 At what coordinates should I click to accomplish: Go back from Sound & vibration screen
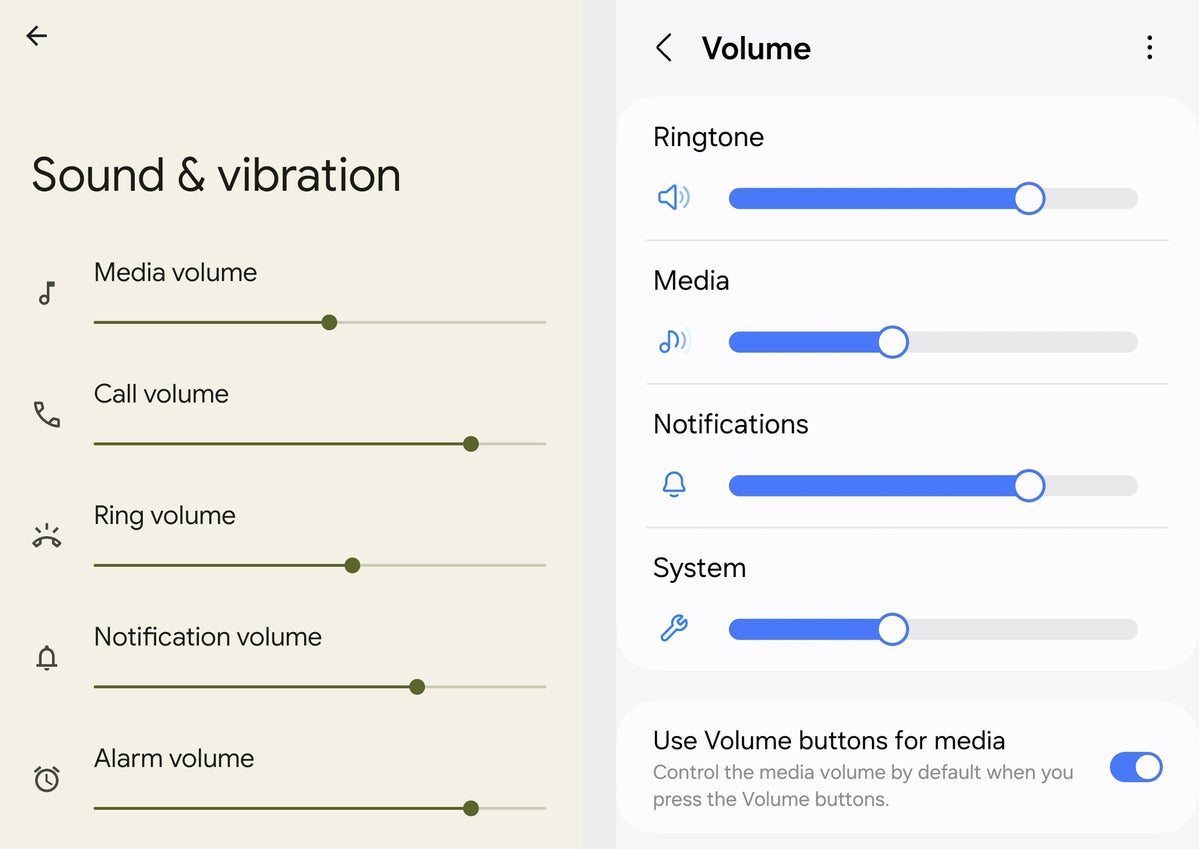pos(37,35)
